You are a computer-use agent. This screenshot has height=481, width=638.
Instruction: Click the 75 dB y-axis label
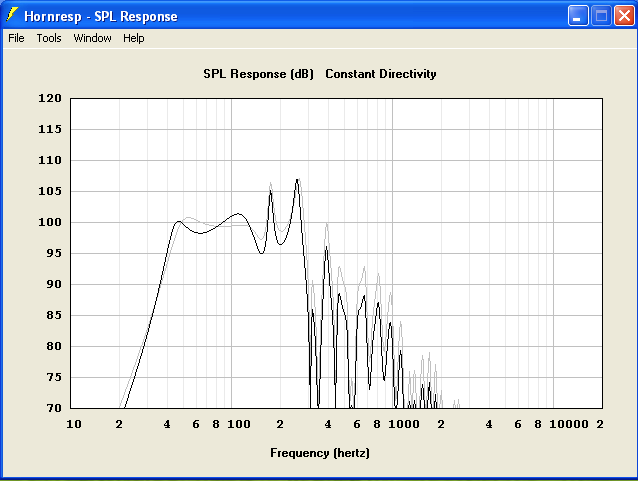click(54, 377)
